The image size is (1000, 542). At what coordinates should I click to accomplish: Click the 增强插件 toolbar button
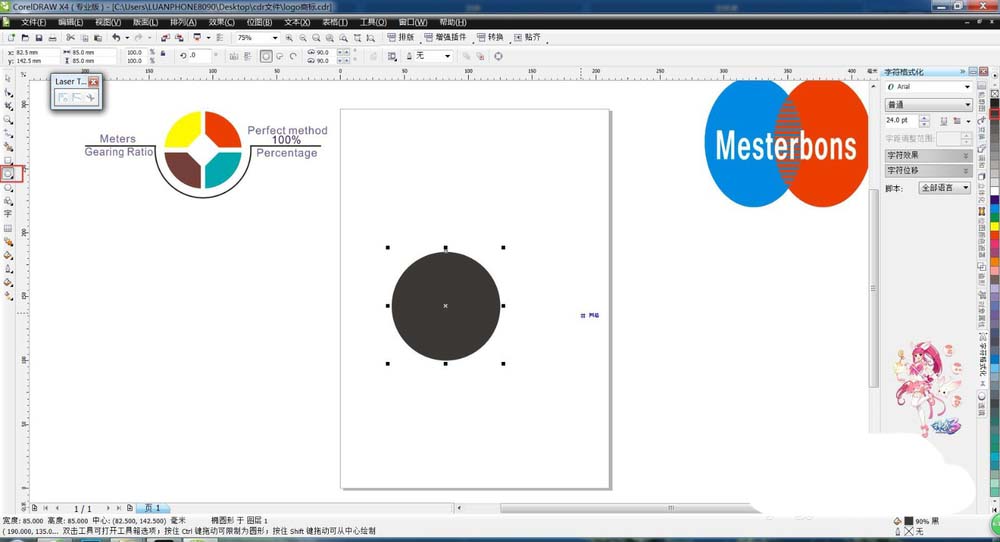click(445, 38)
